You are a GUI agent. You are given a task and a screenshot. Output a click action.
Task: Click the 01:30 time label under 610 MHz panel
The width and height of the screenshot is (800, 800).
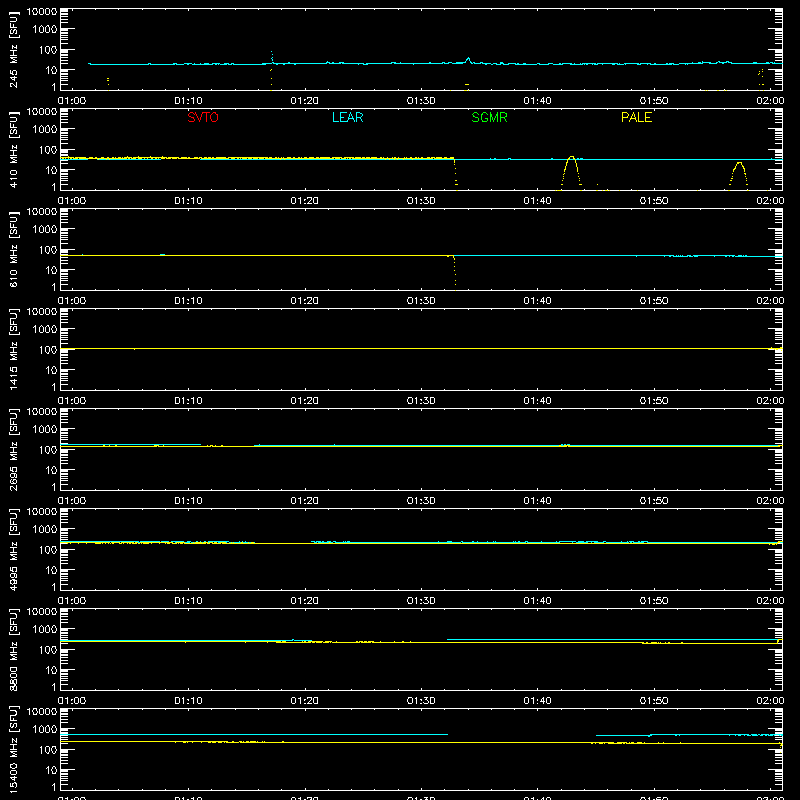pos(421,301)
